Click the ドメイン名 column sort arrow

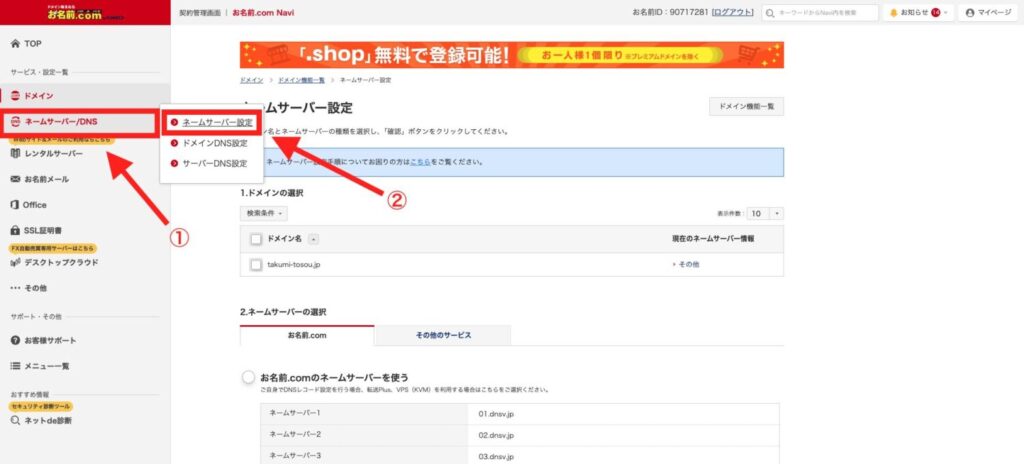coord(313,240)
